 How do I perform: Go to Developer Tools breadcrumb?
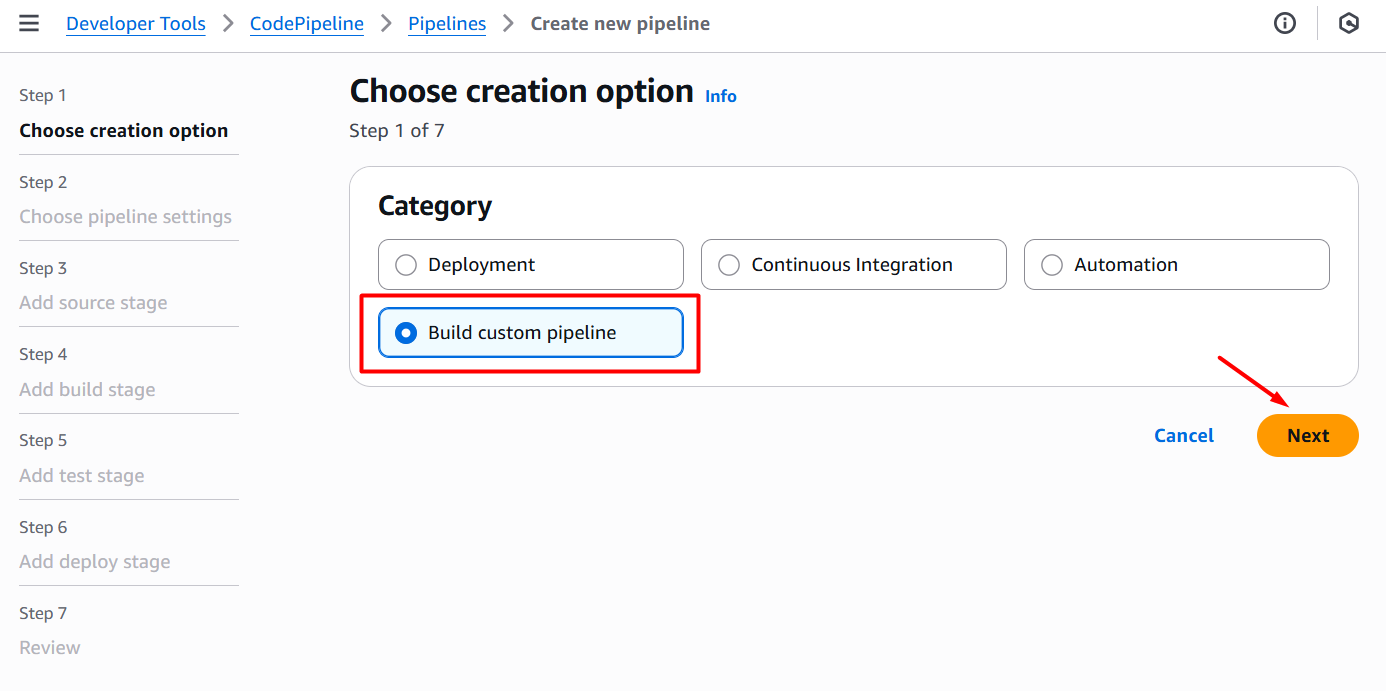(x=136, y=24)
